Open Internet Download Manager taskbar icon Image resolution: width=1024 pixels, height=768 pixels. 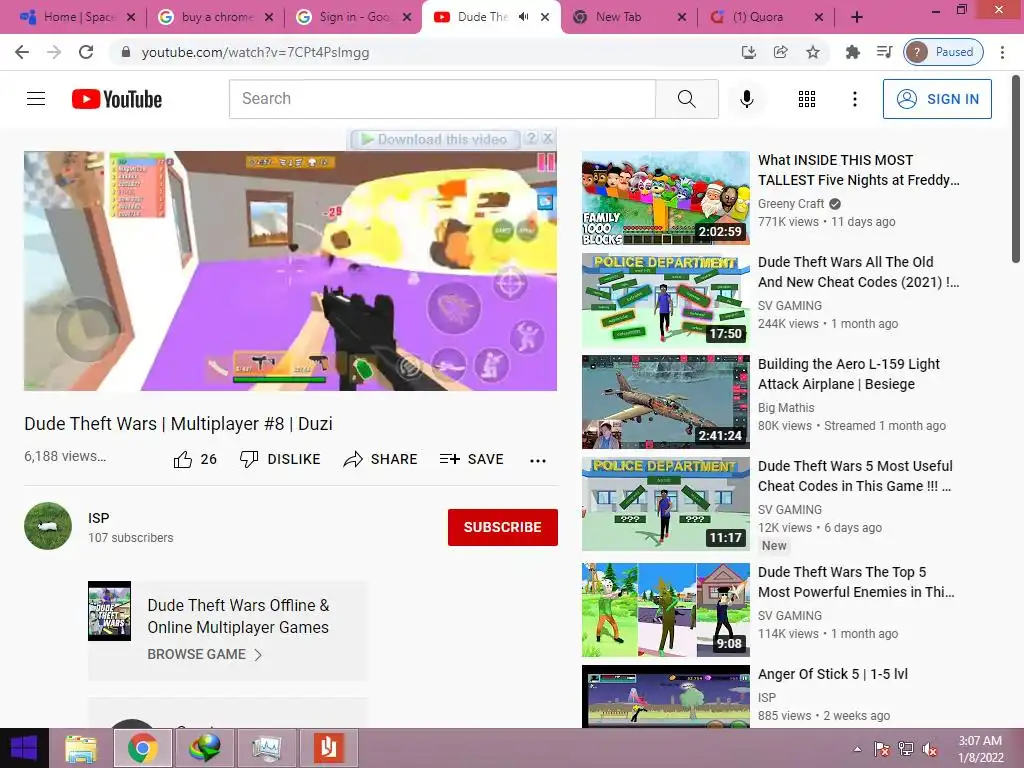point(204,748)
